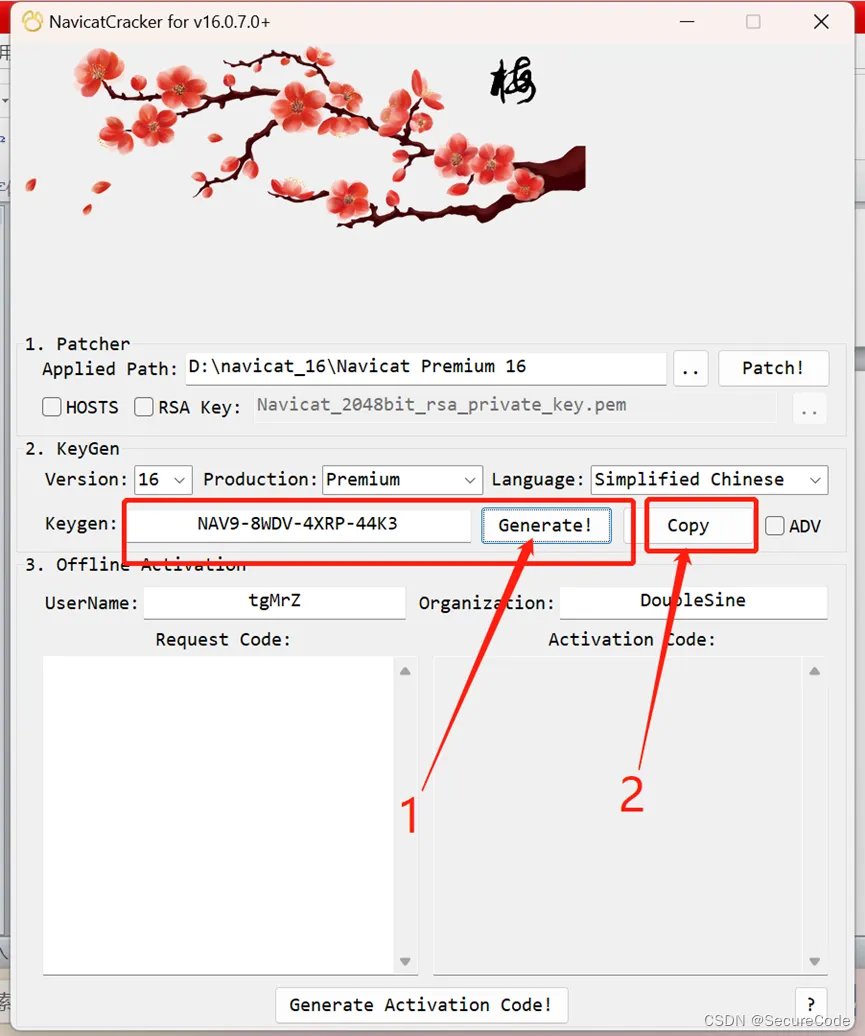
Task: Click Activation Code scrollbar down arrow
Action: [x=815, y=961]
